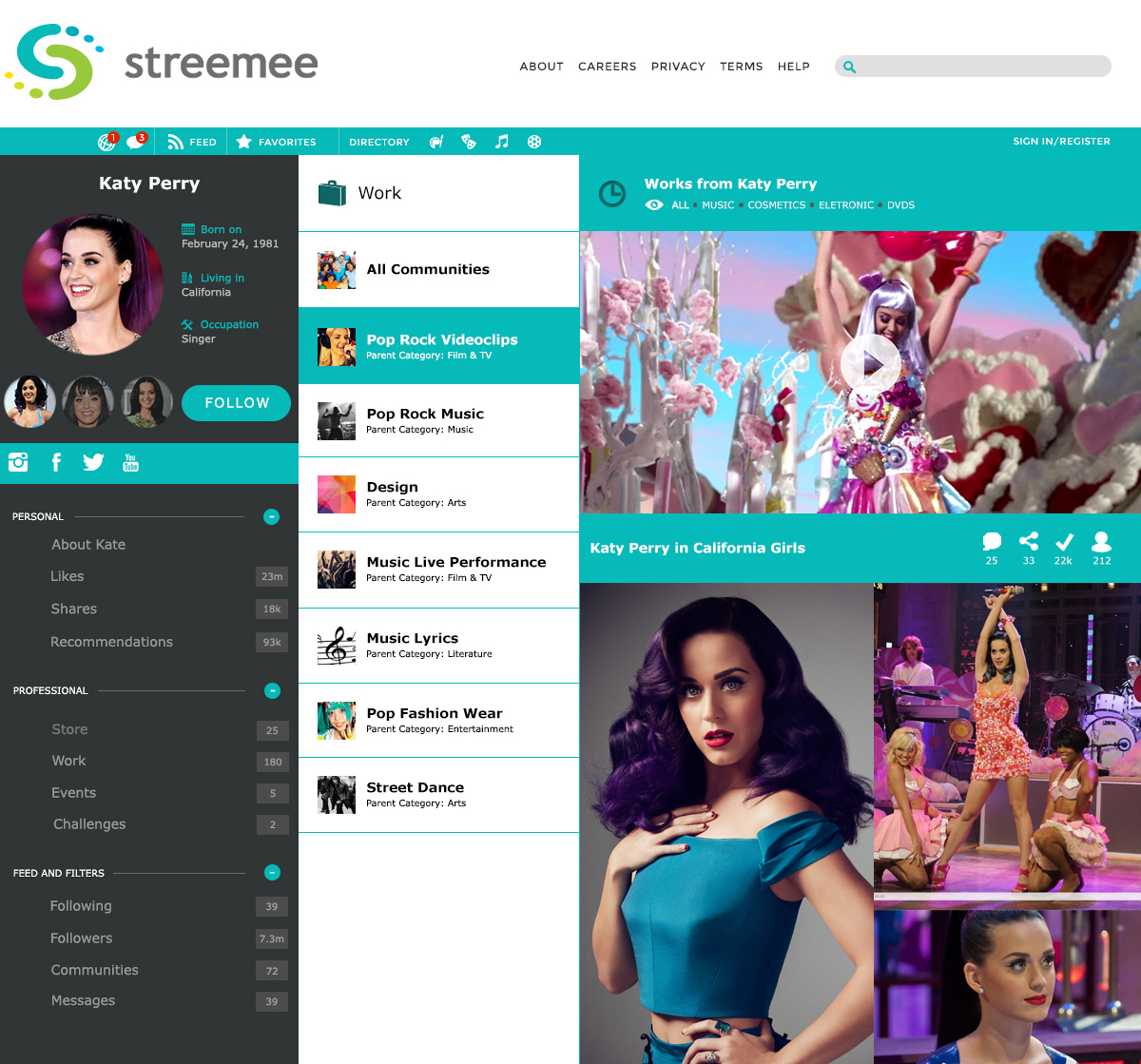Viewport: 1141px width, 1064px height.
Task: Open the HELP page
Action: [x=793, y=67]
